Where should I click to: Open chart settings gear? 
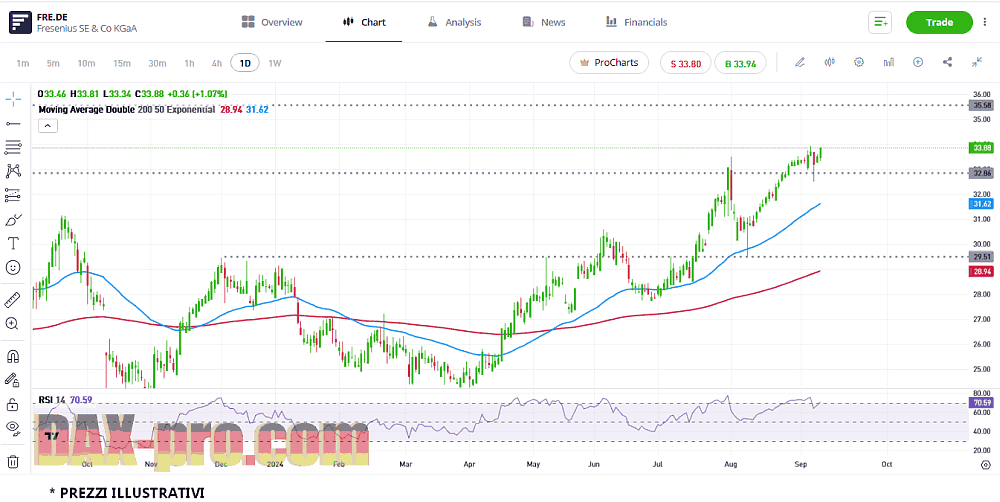coord(859,63)
